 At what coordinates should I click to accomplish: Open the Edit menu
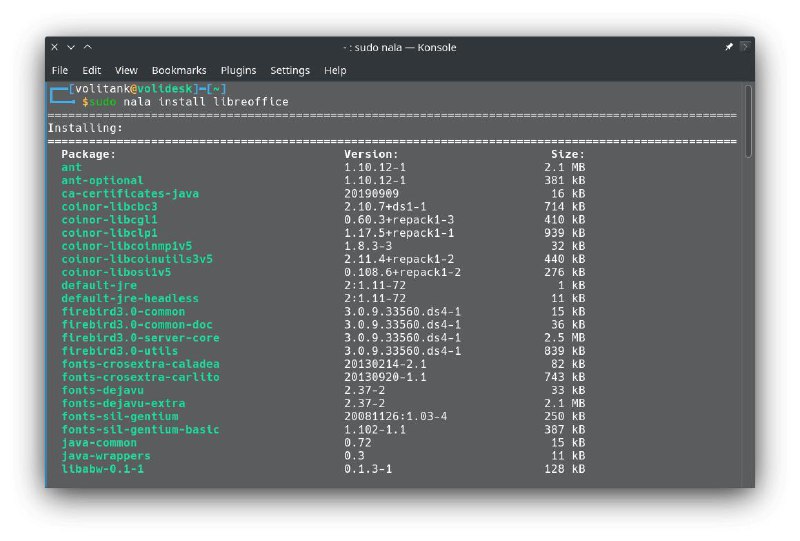point(92,70)
